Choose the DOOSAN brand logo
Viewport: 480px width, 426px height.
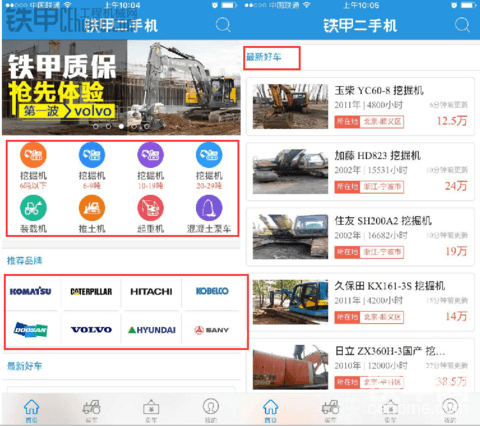pos(31,330)
